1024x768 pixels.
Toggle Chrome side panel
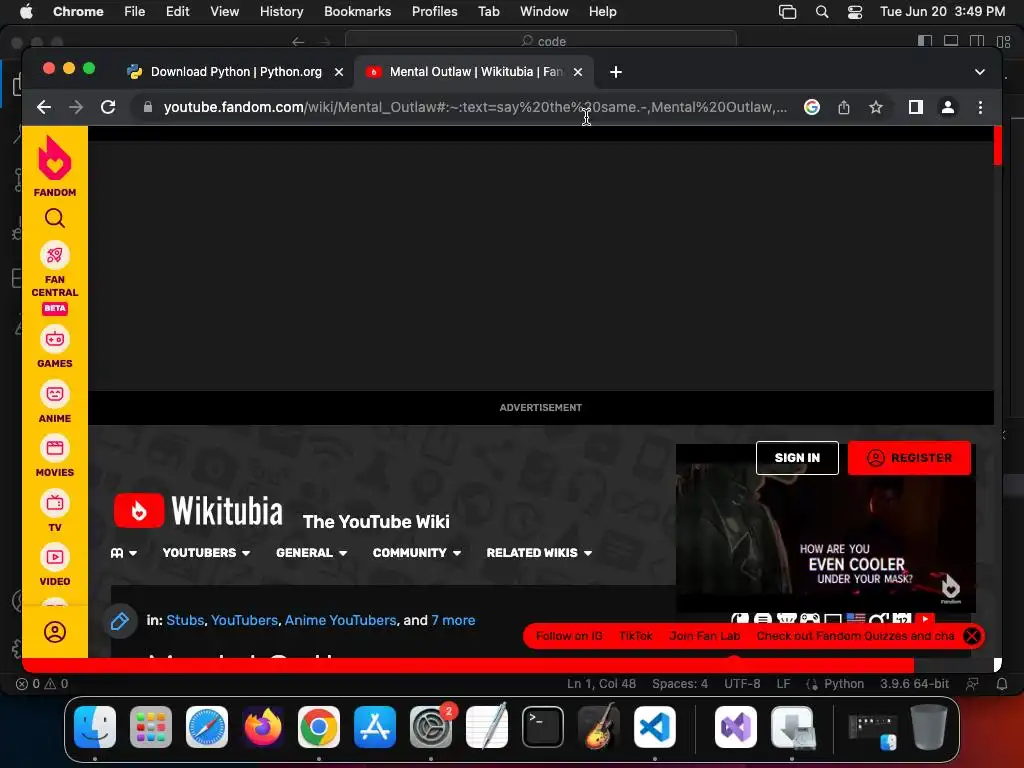pyautogui.click(x=916, y=107)
